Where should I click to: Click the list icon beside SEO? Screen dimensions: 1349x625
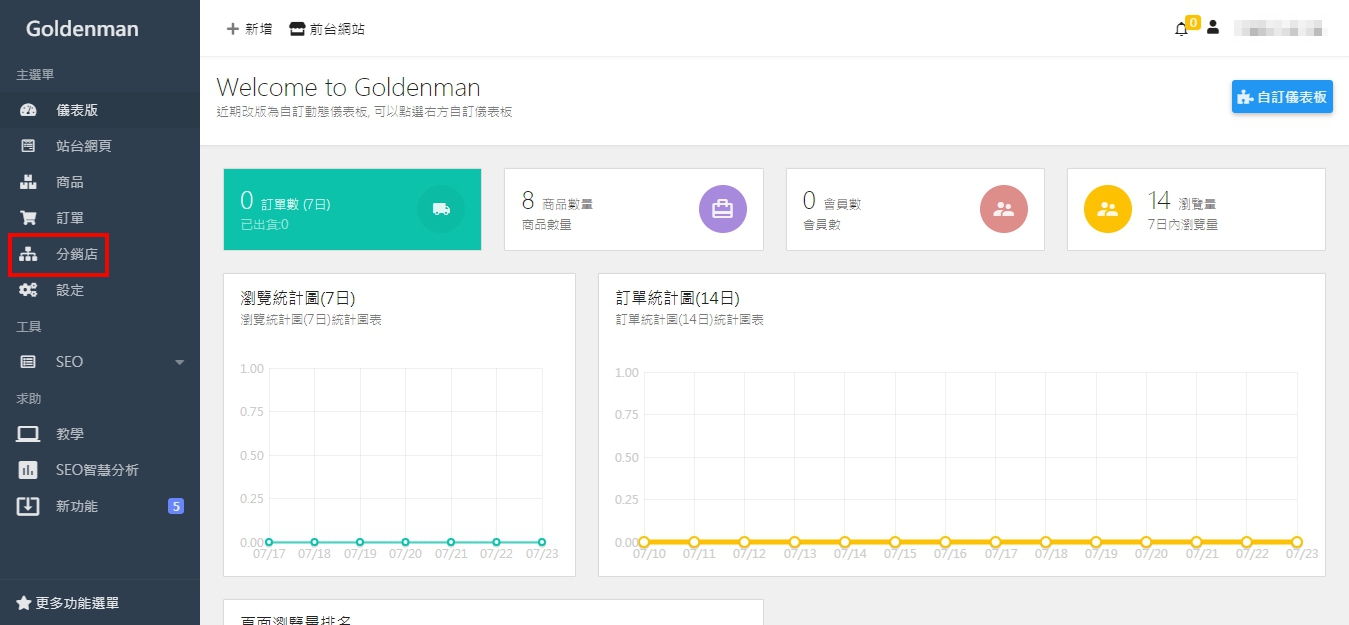(28, 362)
